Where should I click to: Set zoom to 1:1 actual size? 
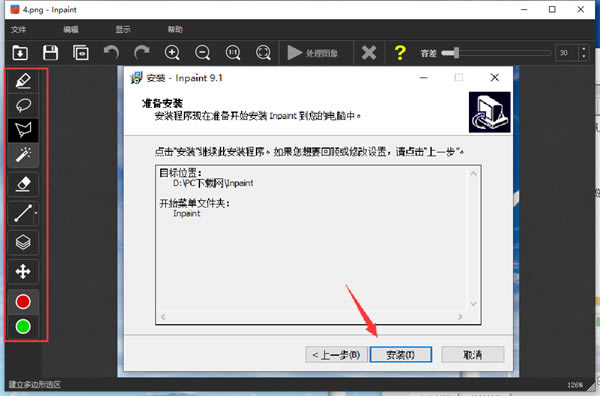tap(233, 53)
